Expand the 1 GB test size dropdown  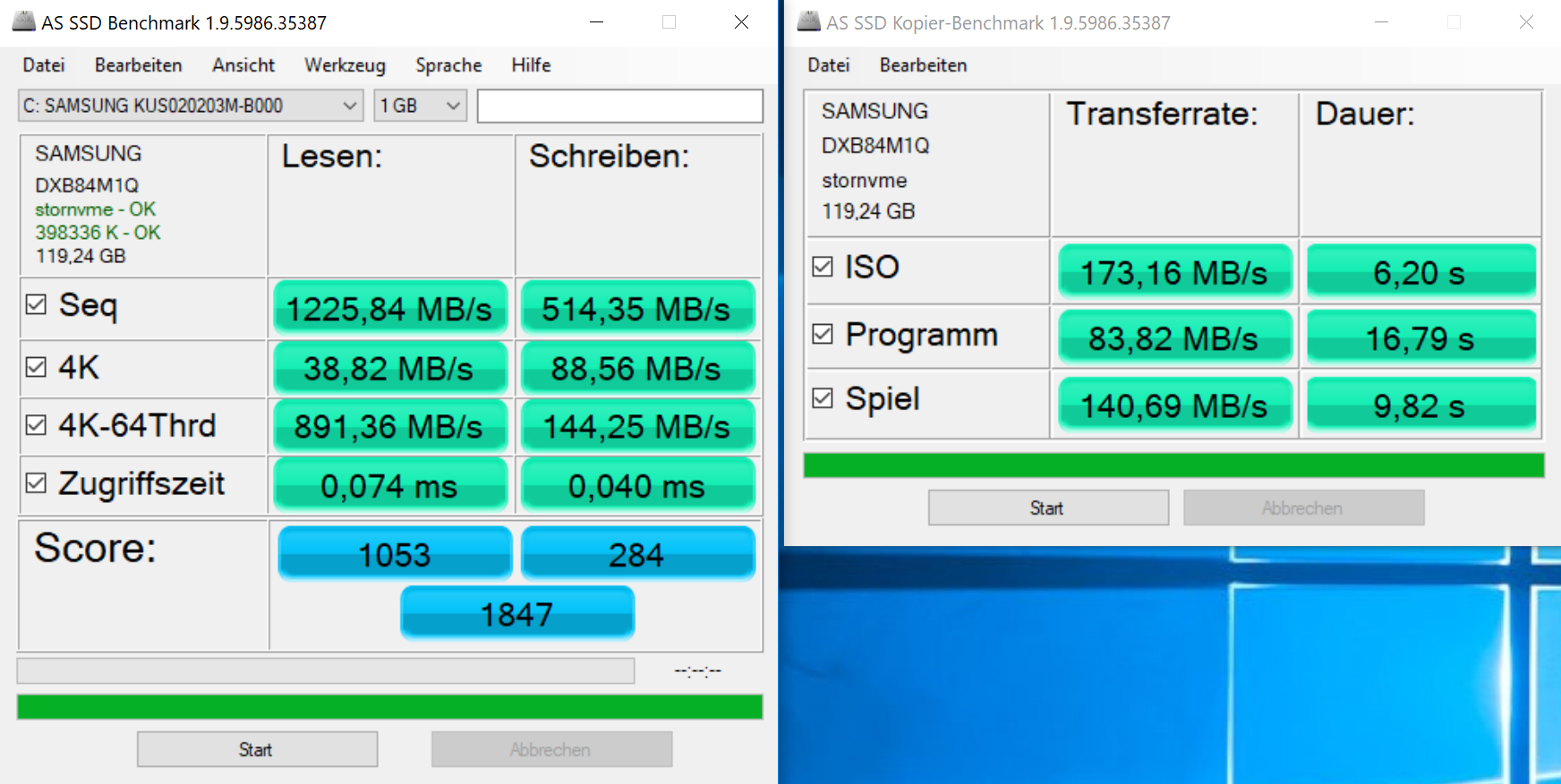421,106
